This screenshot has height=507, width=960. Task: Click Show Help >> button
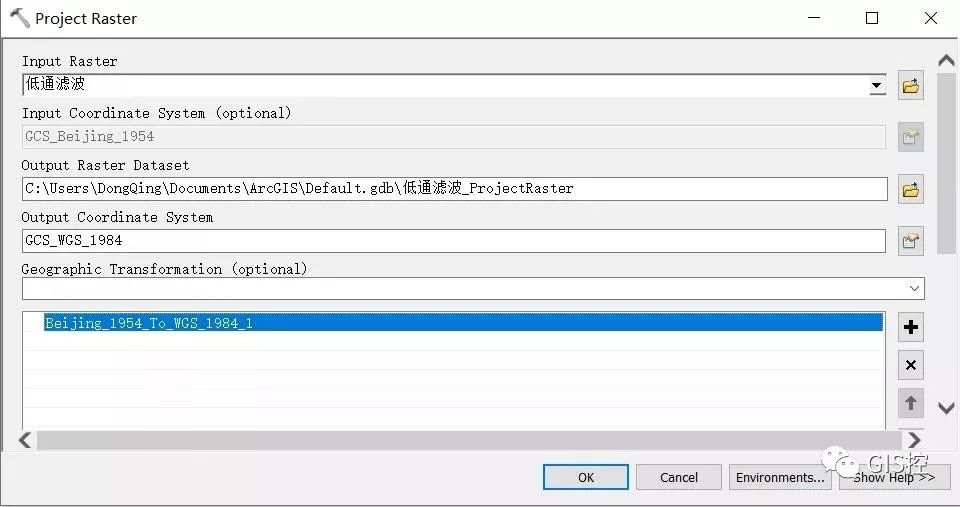(x=894, y=477)
